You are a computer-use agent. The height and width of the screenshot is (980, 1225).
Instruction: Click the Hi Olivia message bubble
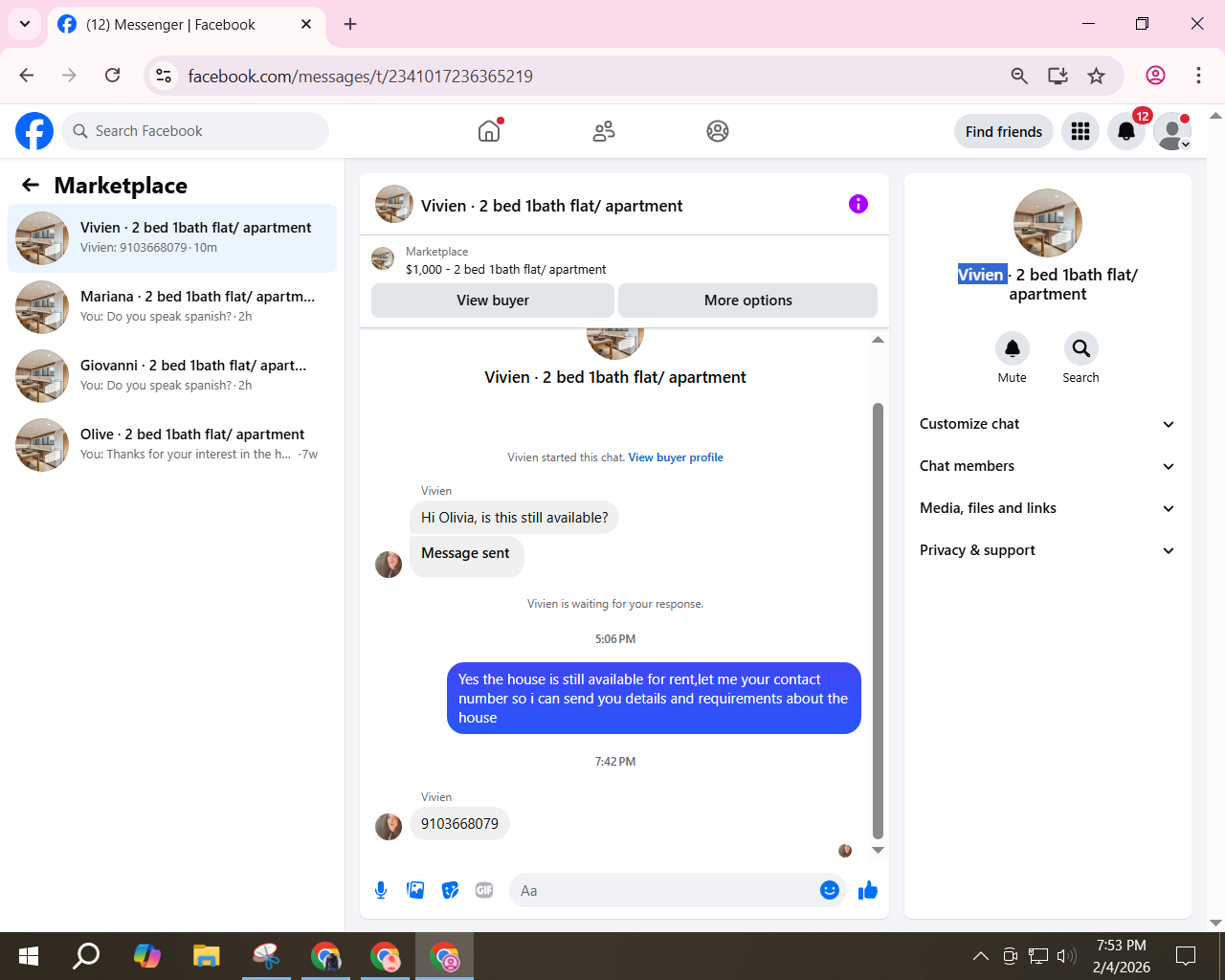coord(515,518)
